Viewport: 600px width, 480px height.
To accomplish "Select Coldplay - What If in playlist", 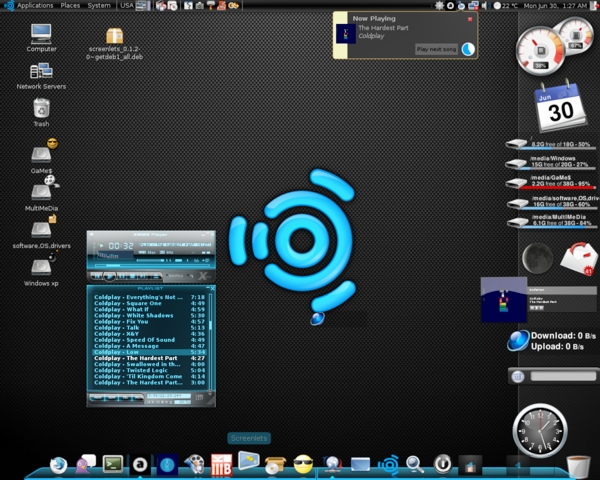I will 149,309.
